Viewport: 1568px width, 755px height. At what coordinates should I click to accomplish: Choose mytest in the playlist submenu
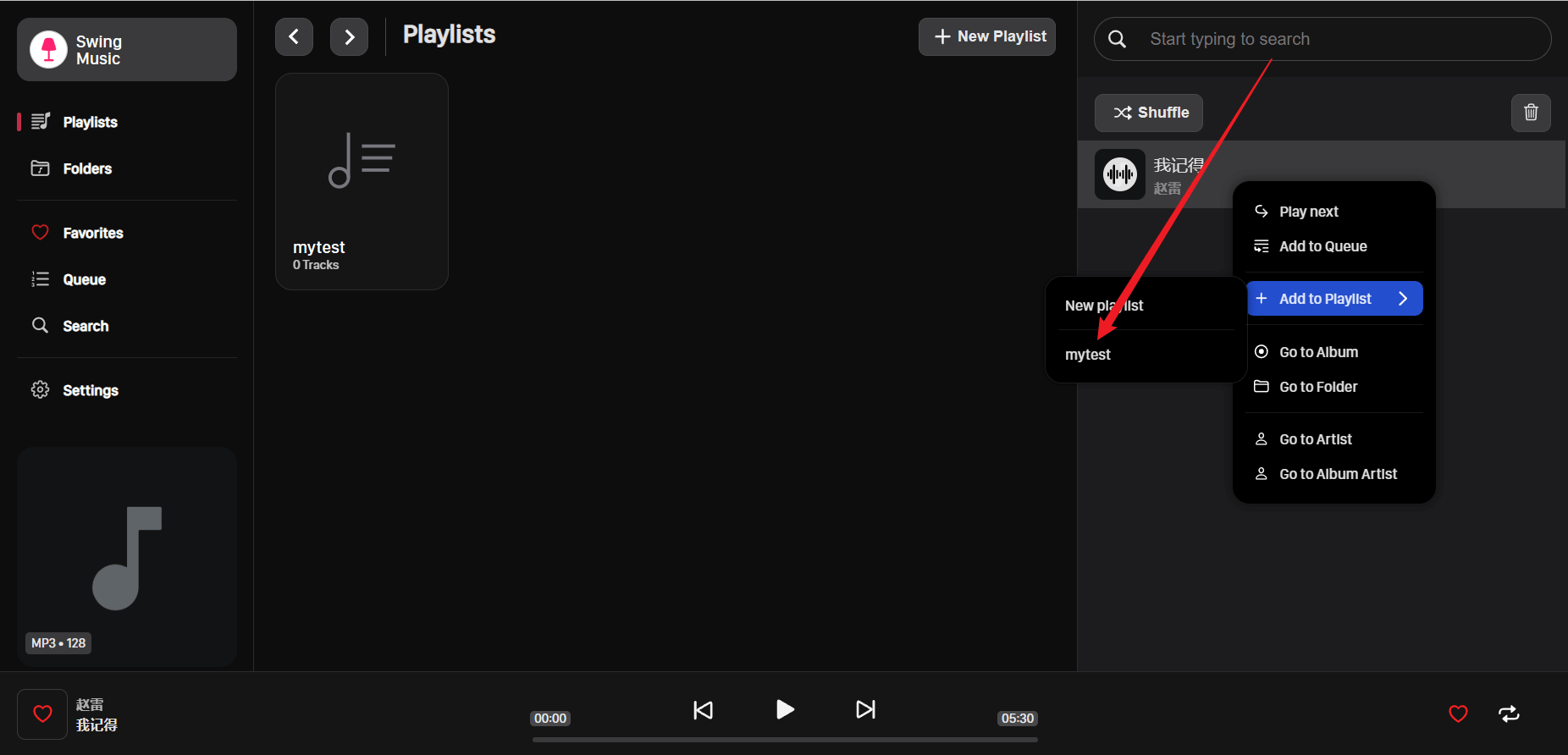(x=1088, y=355)
